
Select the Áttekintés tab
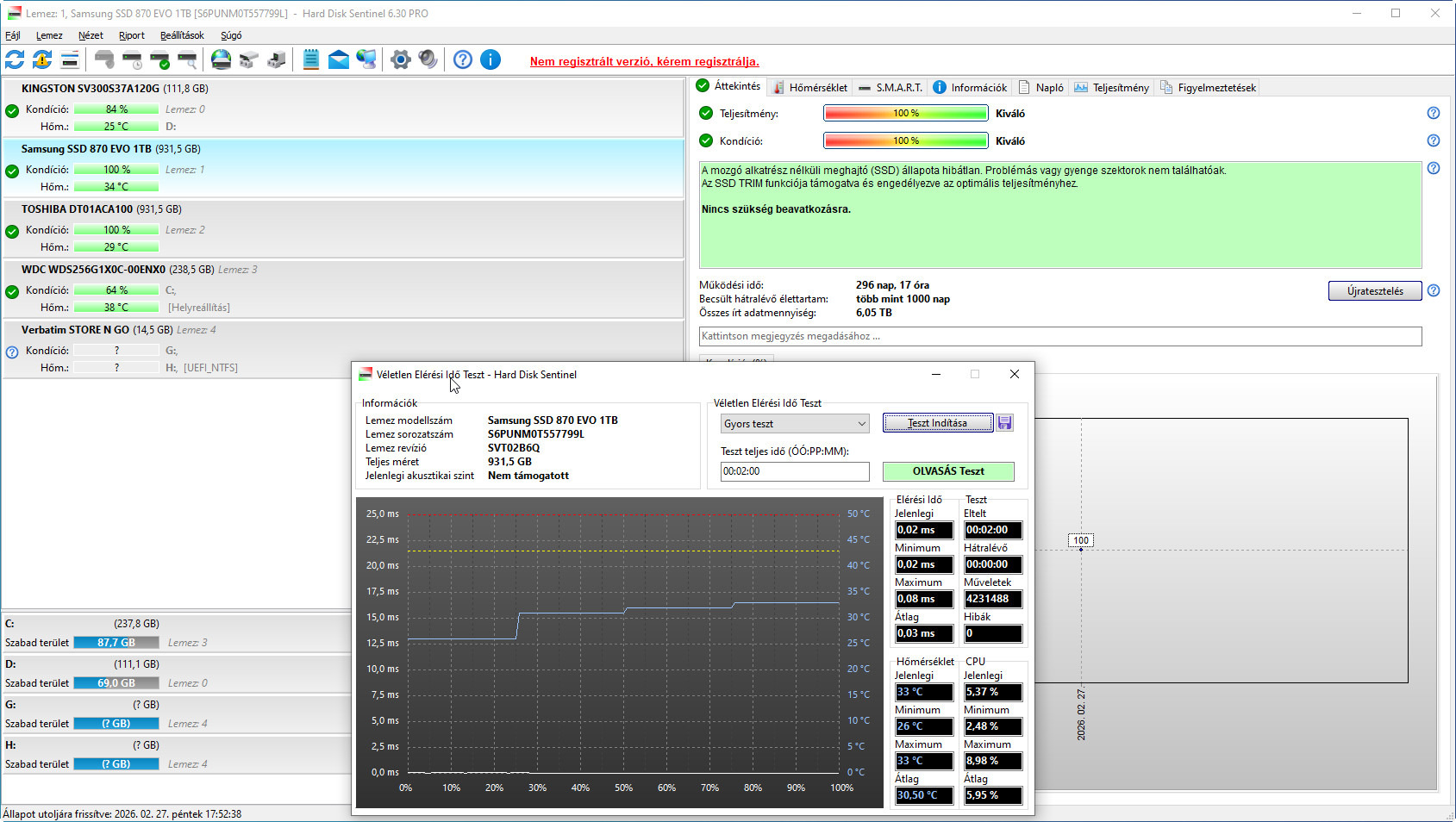[x=729, y=86]
